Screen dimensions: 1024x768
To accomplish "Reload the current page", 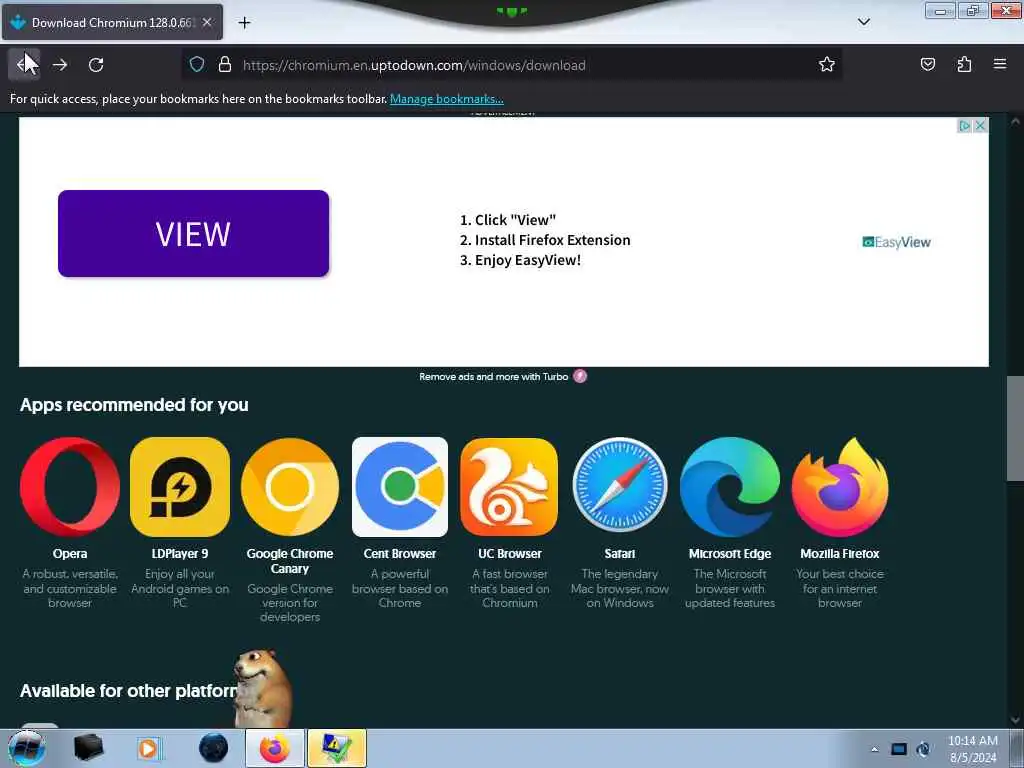I will pos(96,65).
